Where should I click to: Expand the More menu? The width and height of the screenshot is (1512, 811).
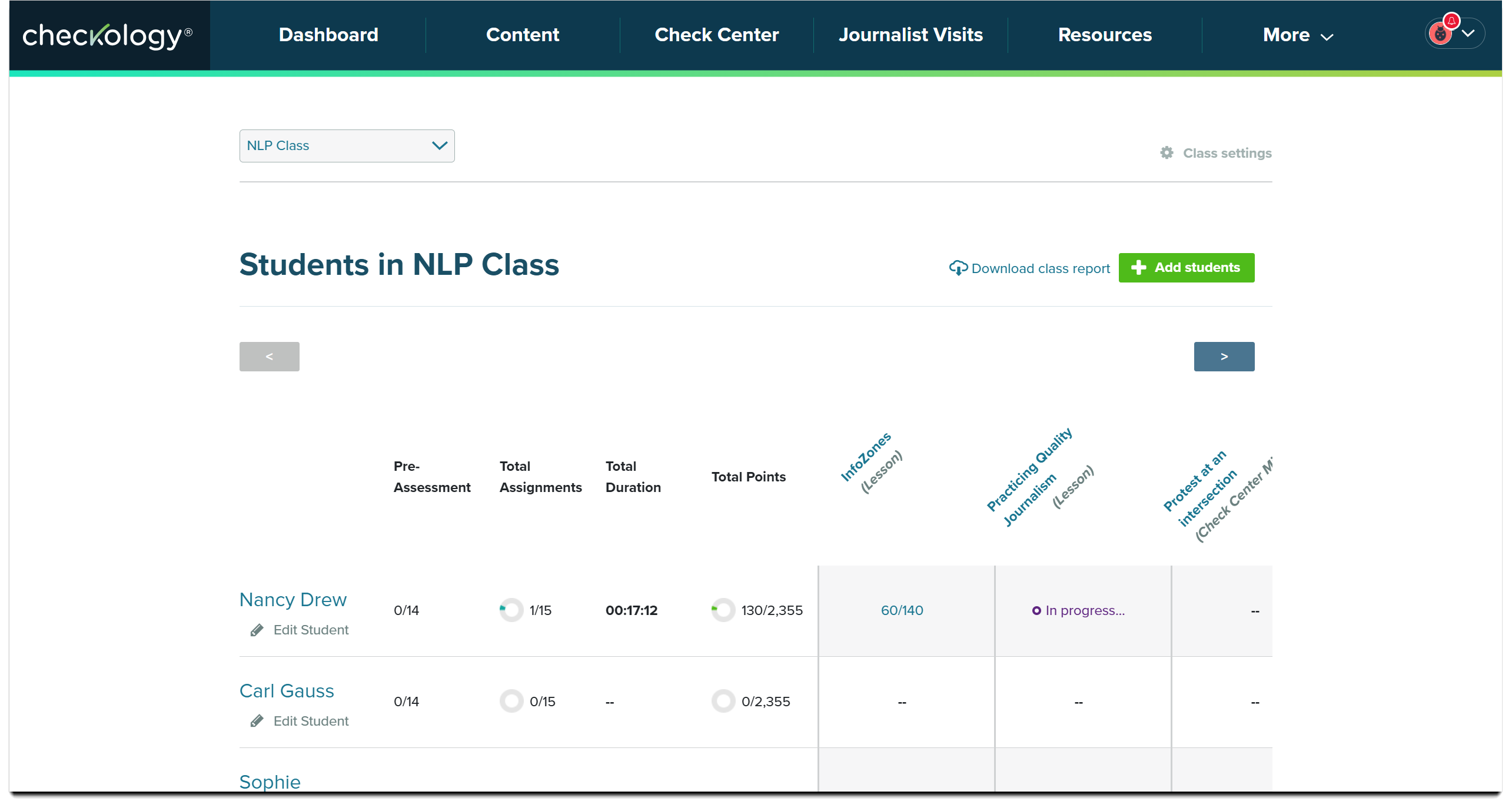click(1297, 35)
